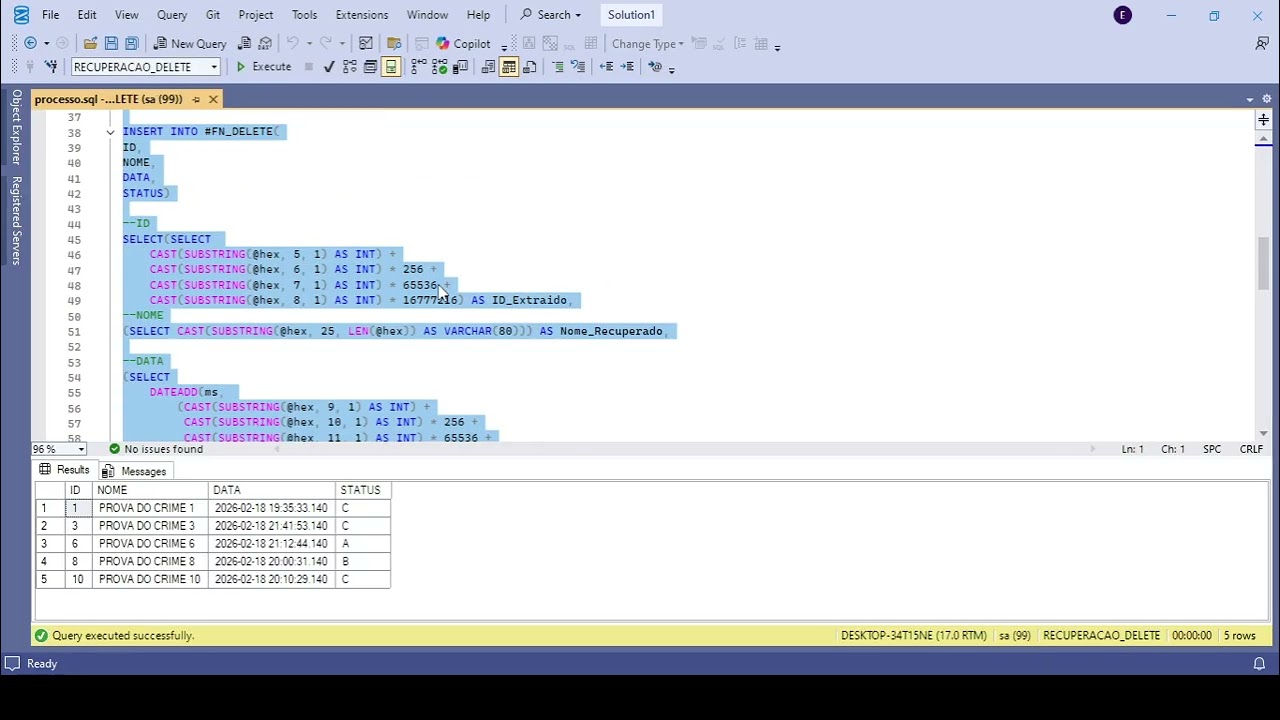The width and height of the screenshot is (1280, 720).
Task: Toggle Include Actual Execution Plan icon
Action: [419, 67]
